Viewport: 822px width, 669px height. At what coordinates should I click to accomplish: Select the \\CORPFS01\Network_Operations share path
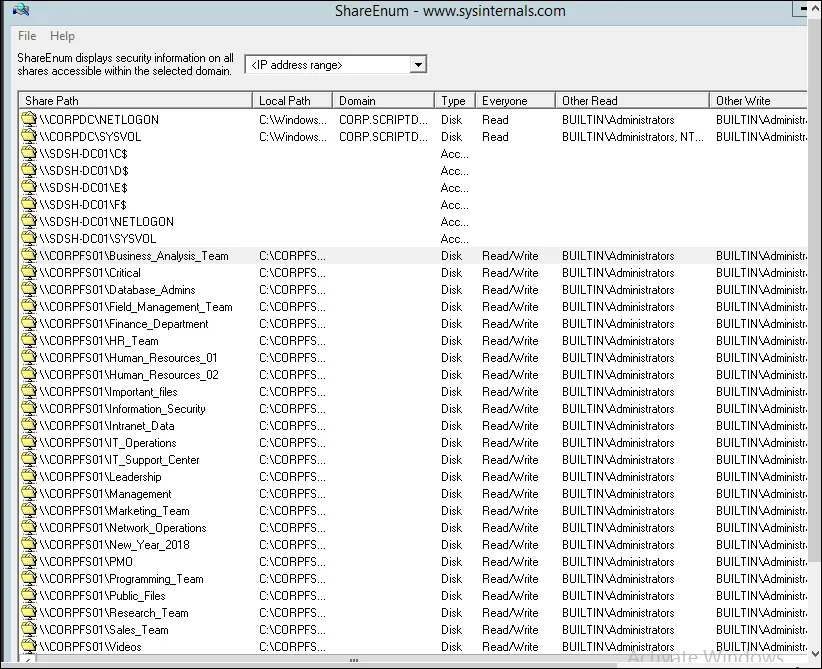(123, 527)
